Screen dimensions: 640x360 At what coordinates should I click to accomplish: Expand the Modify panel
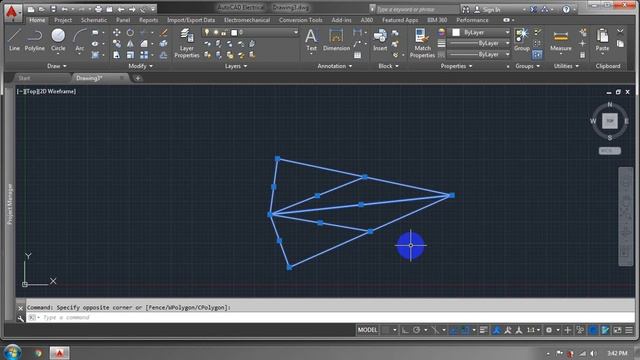[140, 66]
